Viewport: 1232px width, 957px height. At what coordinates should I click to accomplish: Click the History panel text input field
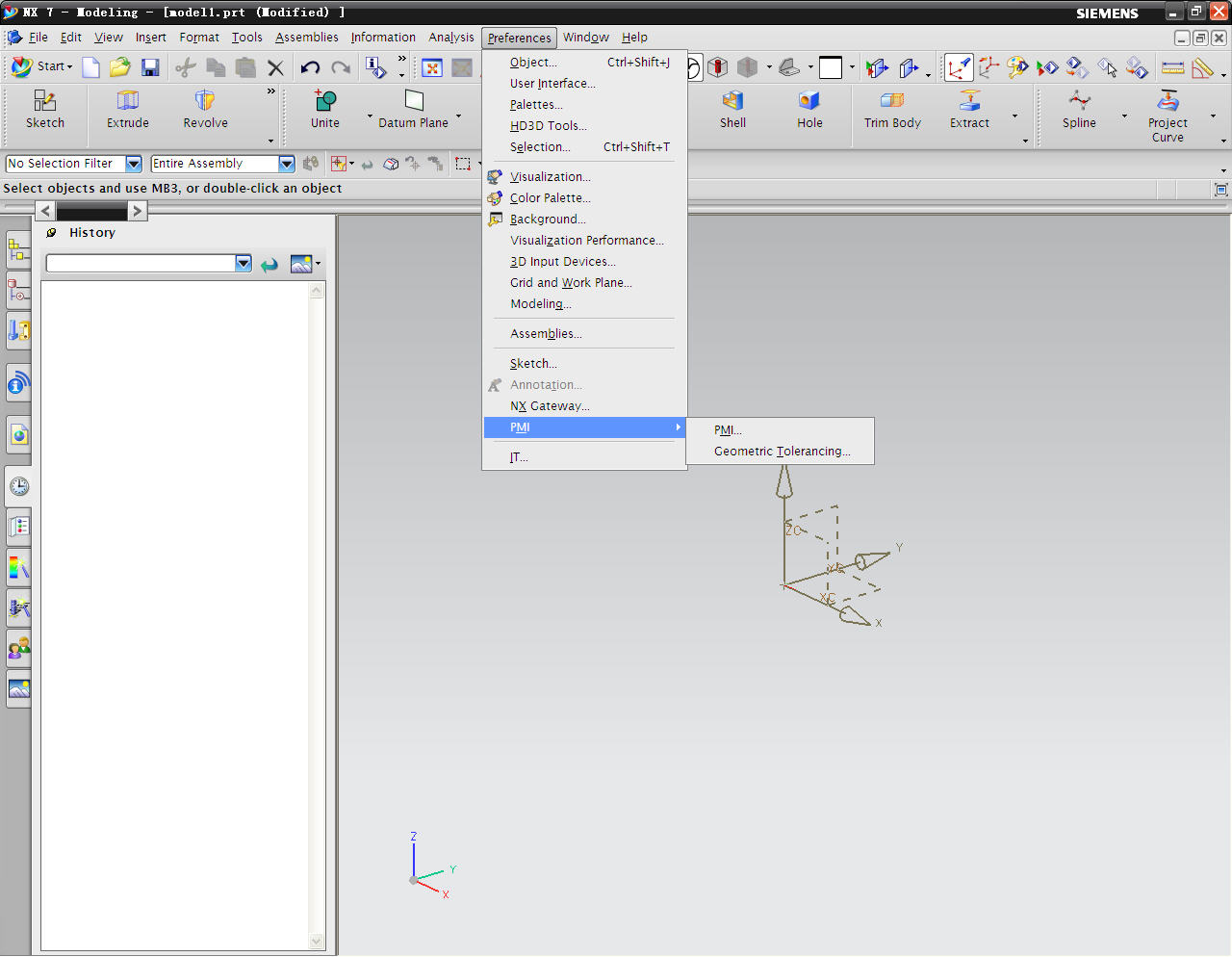click(x=141, y=264)
